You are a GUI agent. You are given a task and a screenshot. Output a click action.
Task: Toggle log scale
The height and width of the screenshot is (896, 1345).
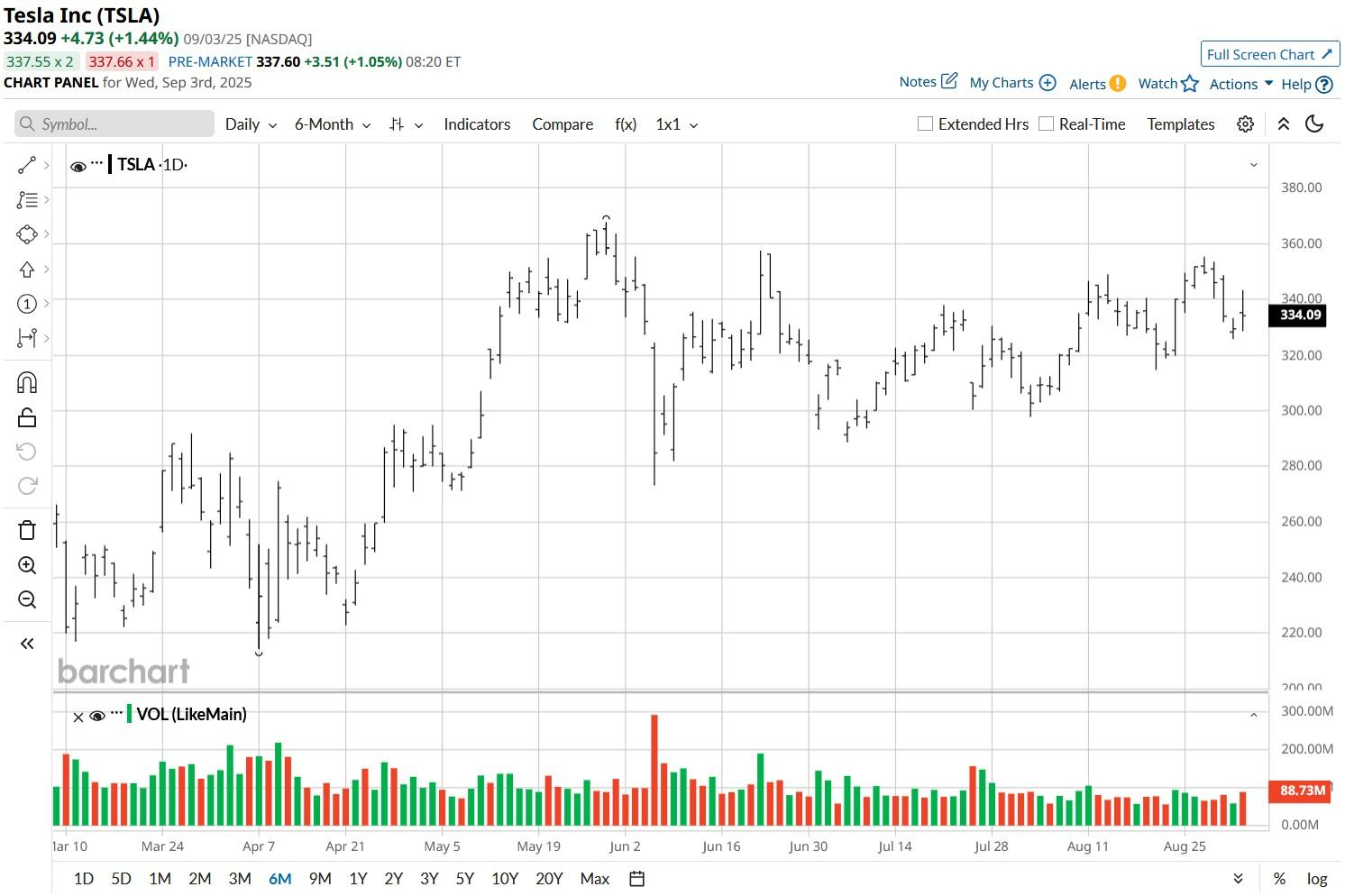tap(1317, 879)
